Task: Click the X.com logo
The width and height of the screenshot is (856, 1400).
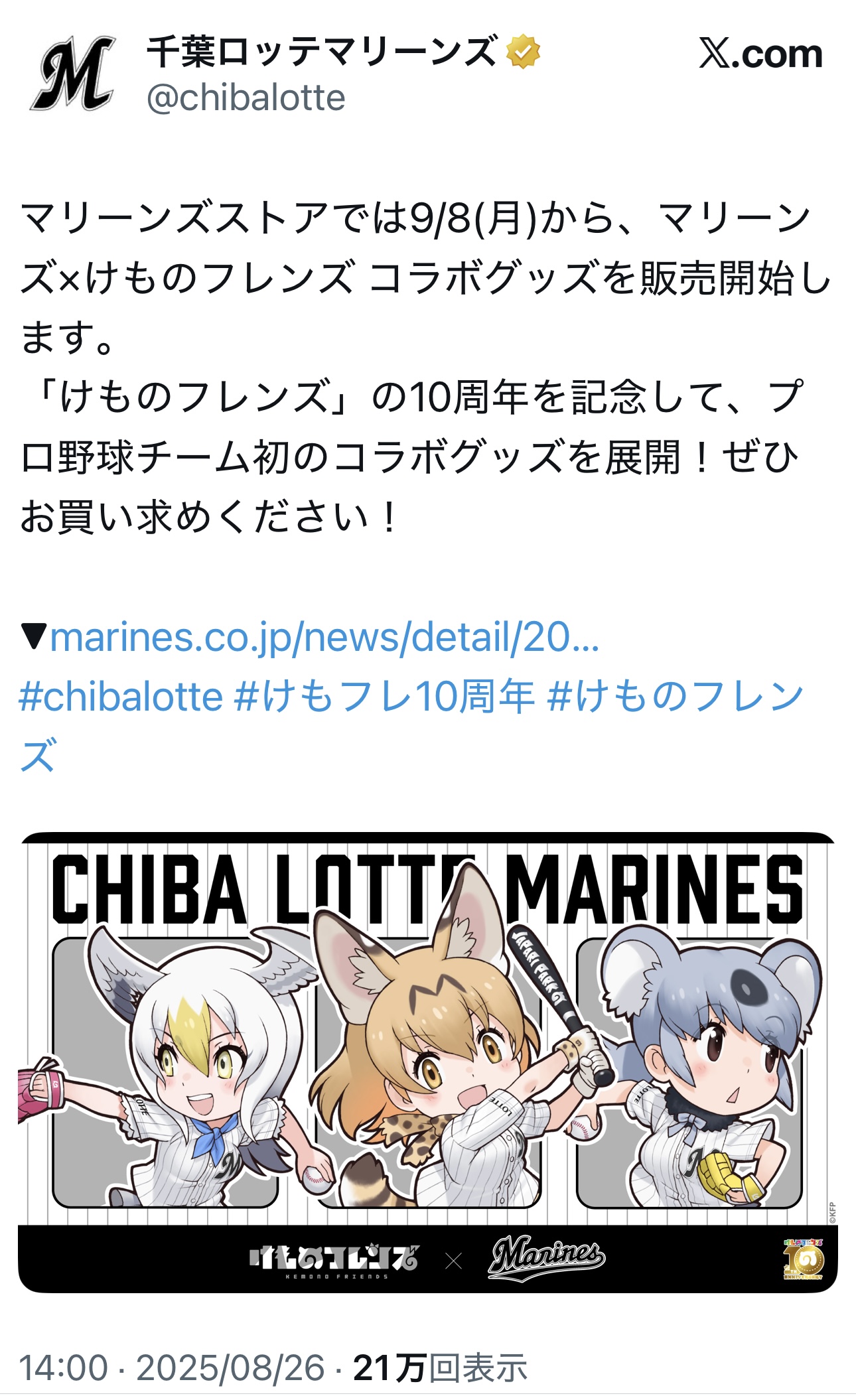Action: 760,54
